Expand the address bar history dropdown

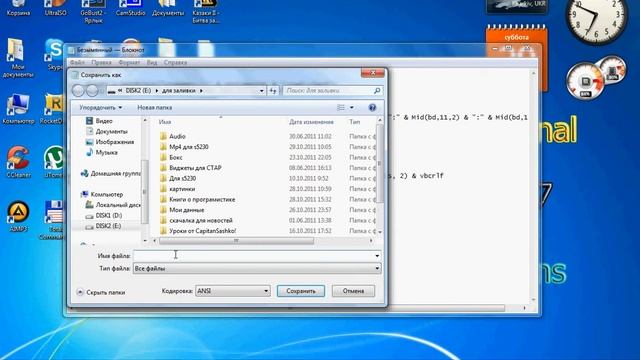[x=262, y=91]
